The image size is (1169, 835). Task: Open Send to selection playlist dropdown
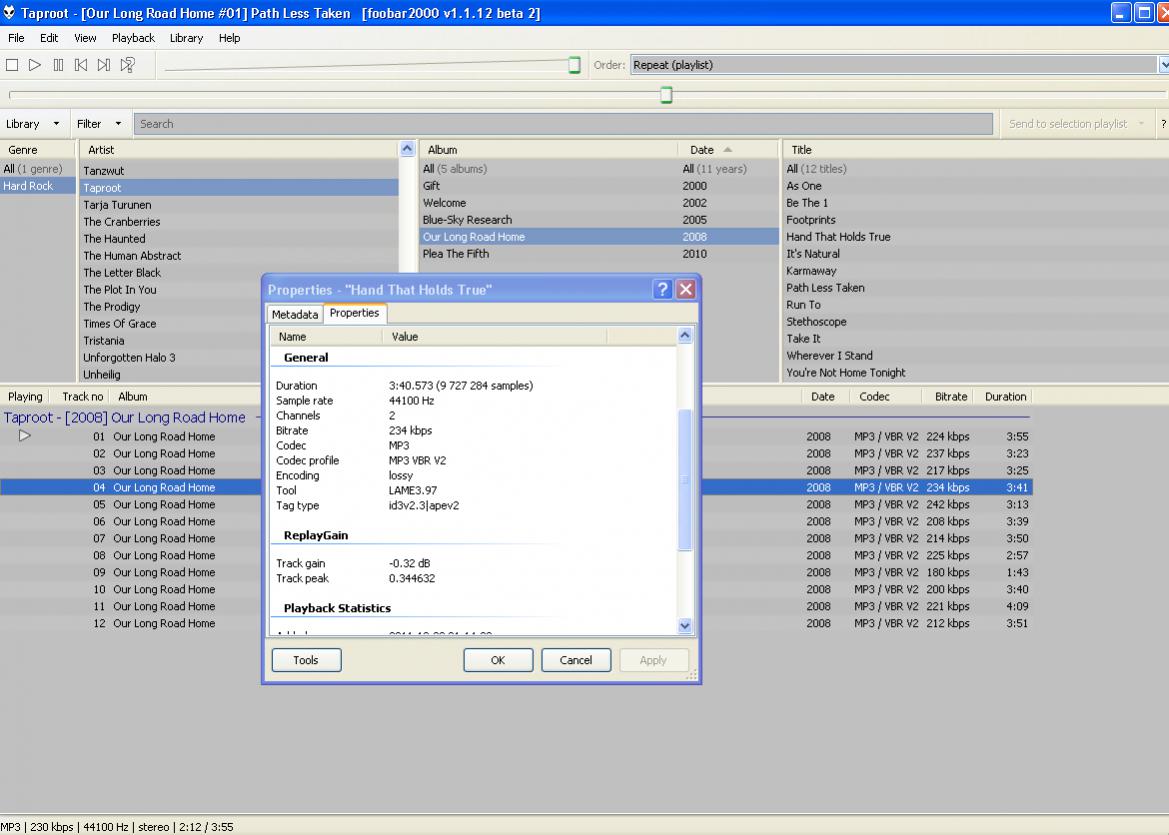click(1076, 124)
